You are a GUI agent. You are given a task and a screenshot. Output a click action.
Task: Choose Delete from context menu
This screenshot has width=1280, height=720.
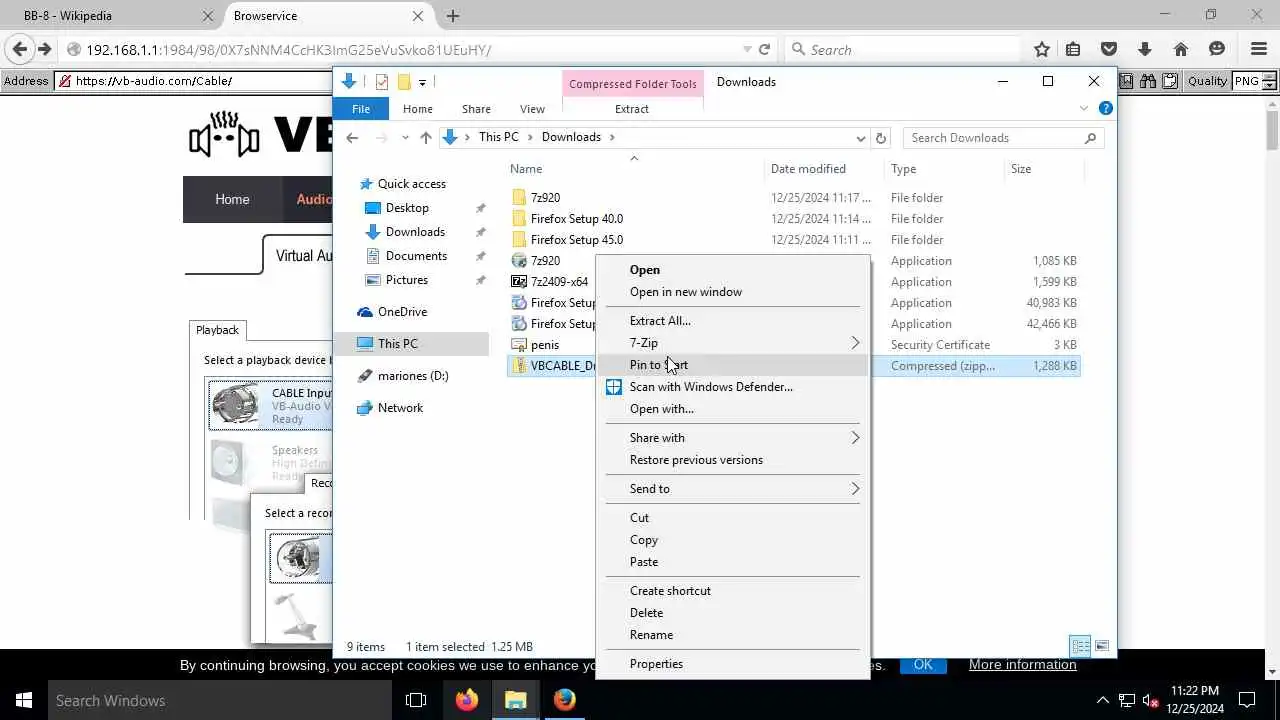coord(734,613)
